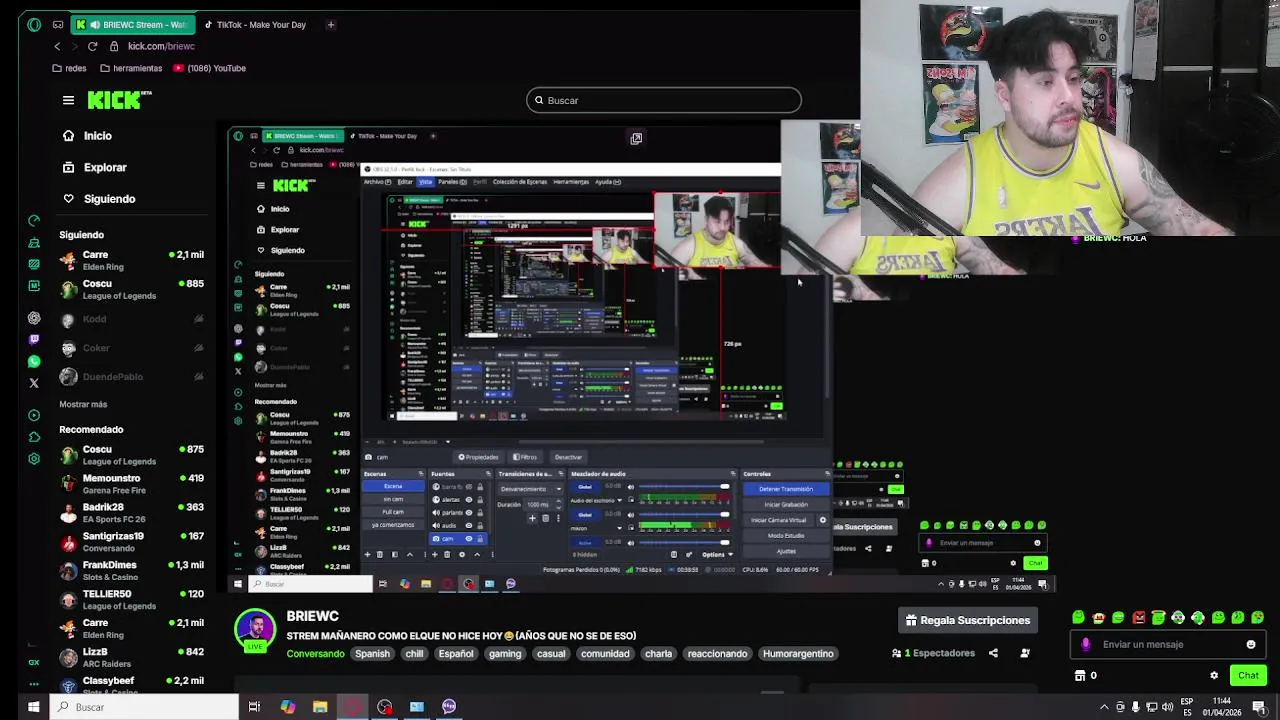Open the herramientas bookmarks folder
The width and height of the screenshot is (1280, 720).
point(131,68)
